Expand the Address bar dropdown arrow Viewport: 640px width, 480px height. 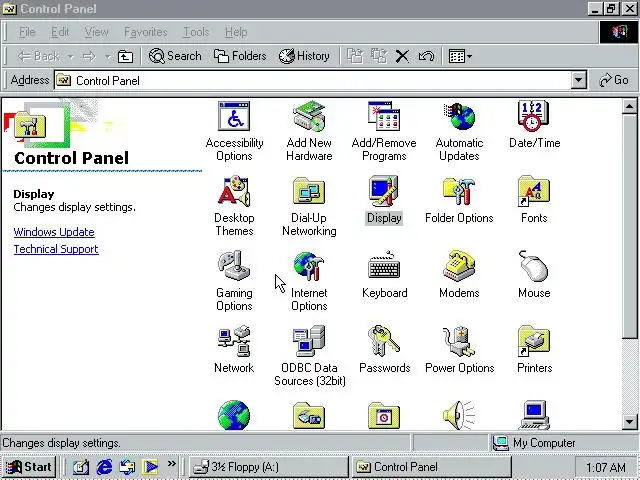pyautogui.click(x=578, y=80)
